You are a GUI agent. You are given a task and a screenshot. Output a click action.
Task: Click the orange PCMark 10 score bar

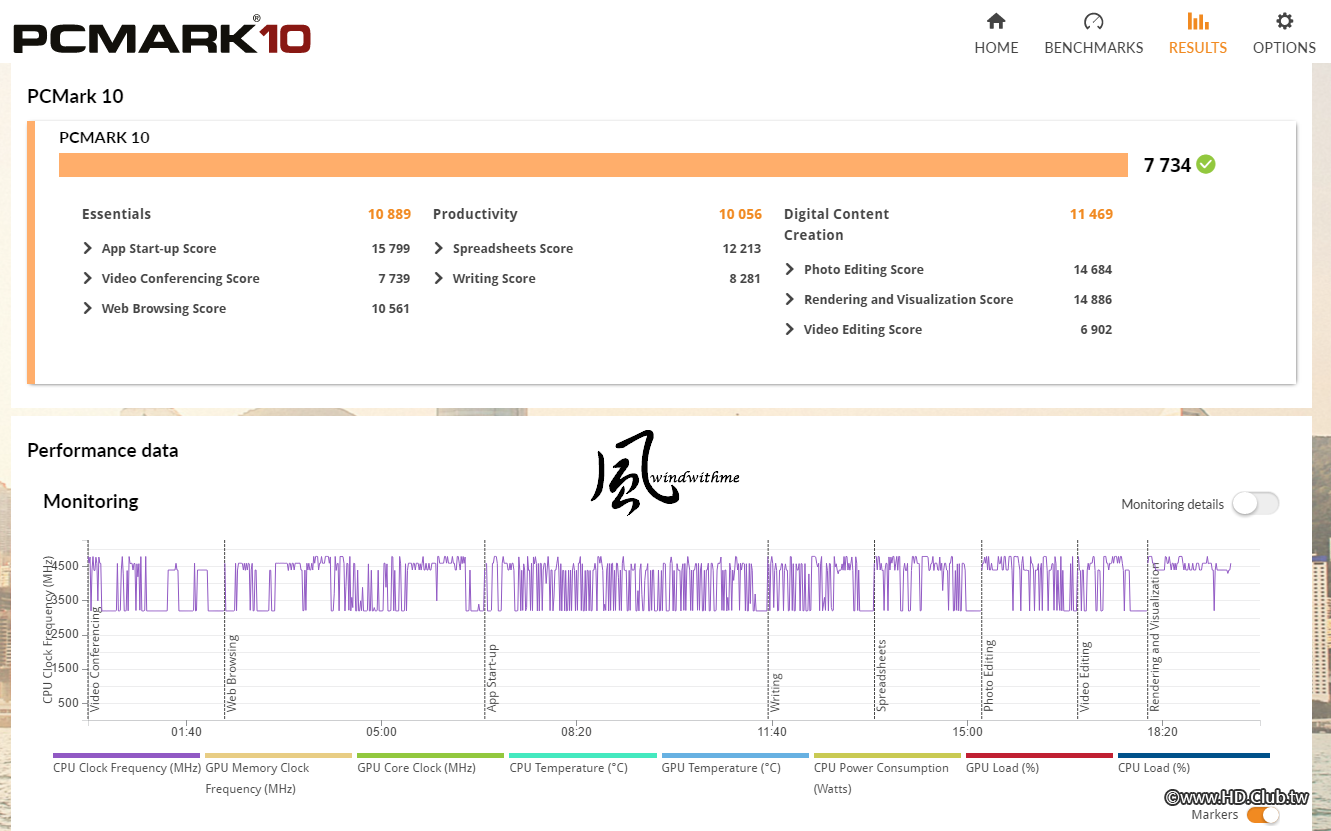pyautogui.click(x=594, y=165)
